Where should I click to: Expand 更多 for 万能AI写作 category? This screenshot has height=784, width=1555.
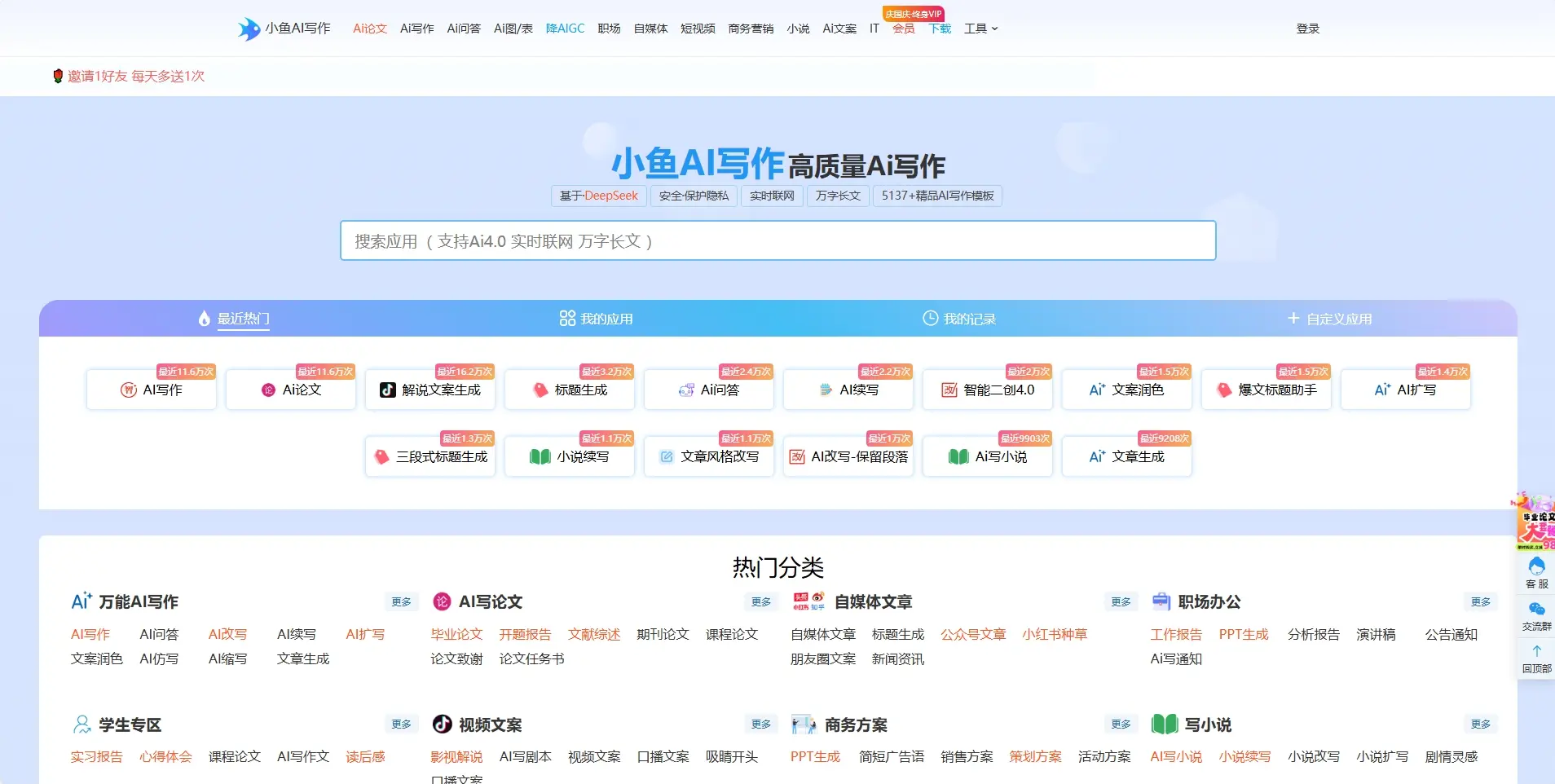pos(401,602)
